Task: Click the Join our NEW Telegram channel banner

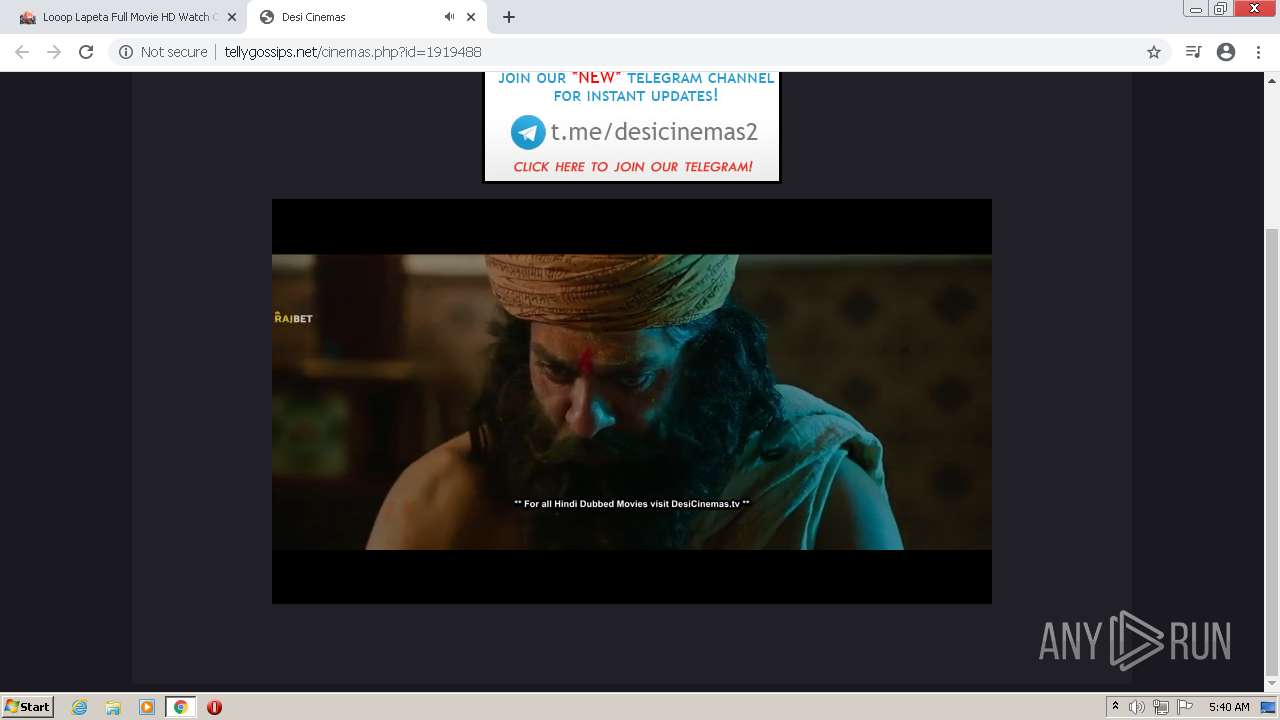Action: tap(632, 127)
